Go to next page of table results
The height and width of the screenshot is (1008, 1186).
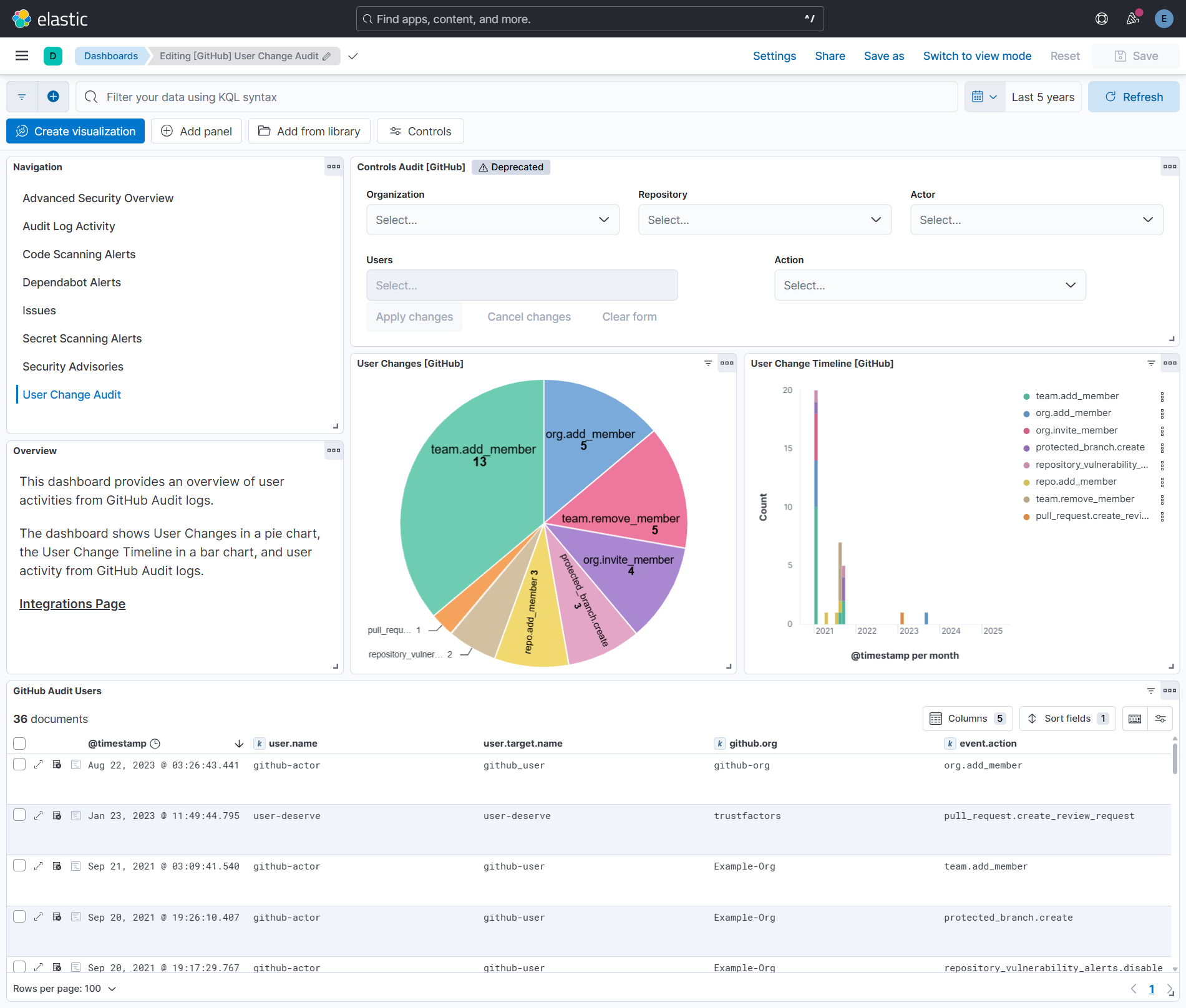pos(1170,989)
